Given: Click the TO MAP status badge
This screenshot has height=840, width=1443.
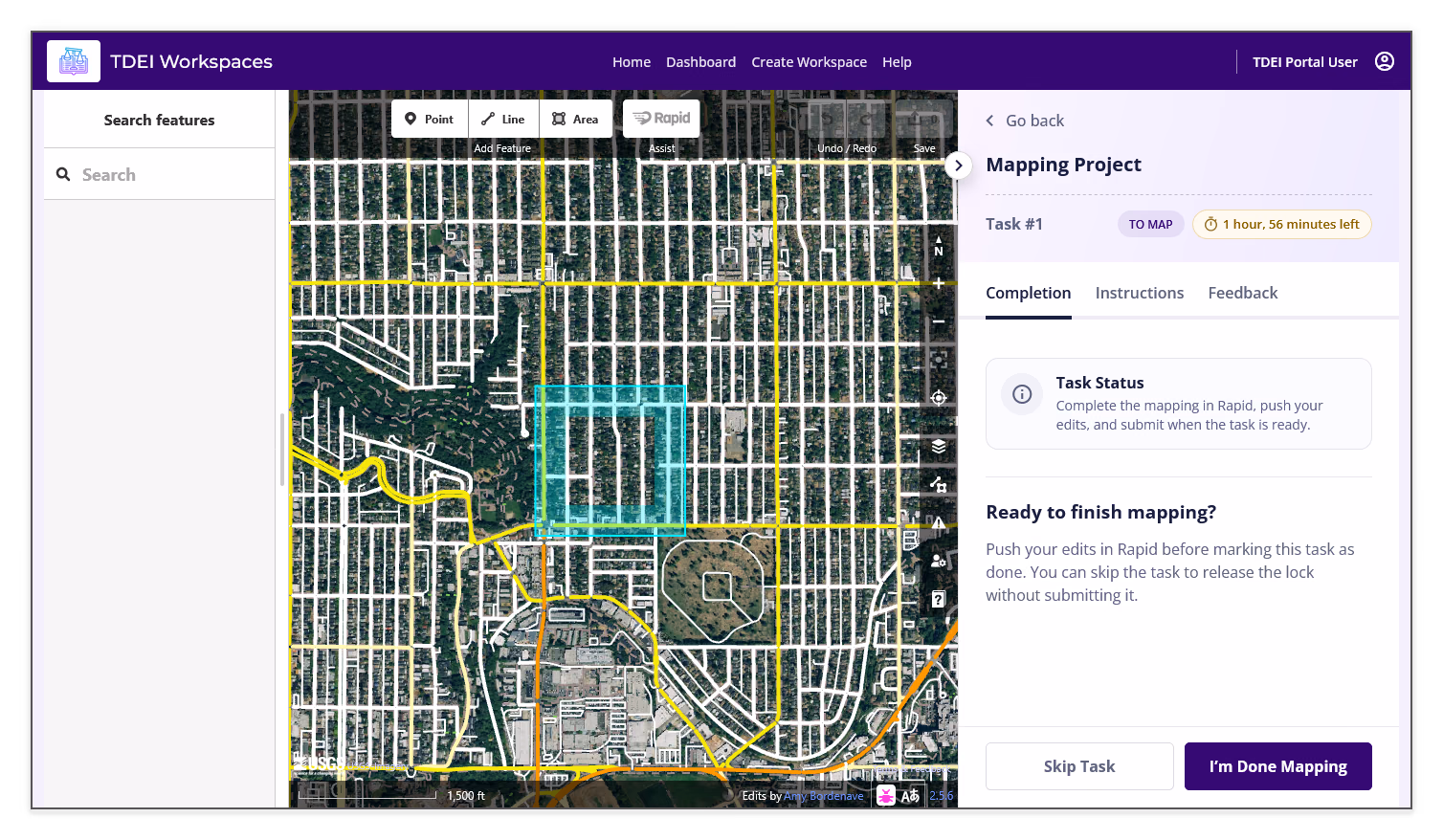Looking at the screenshot, I should 1150,224.
